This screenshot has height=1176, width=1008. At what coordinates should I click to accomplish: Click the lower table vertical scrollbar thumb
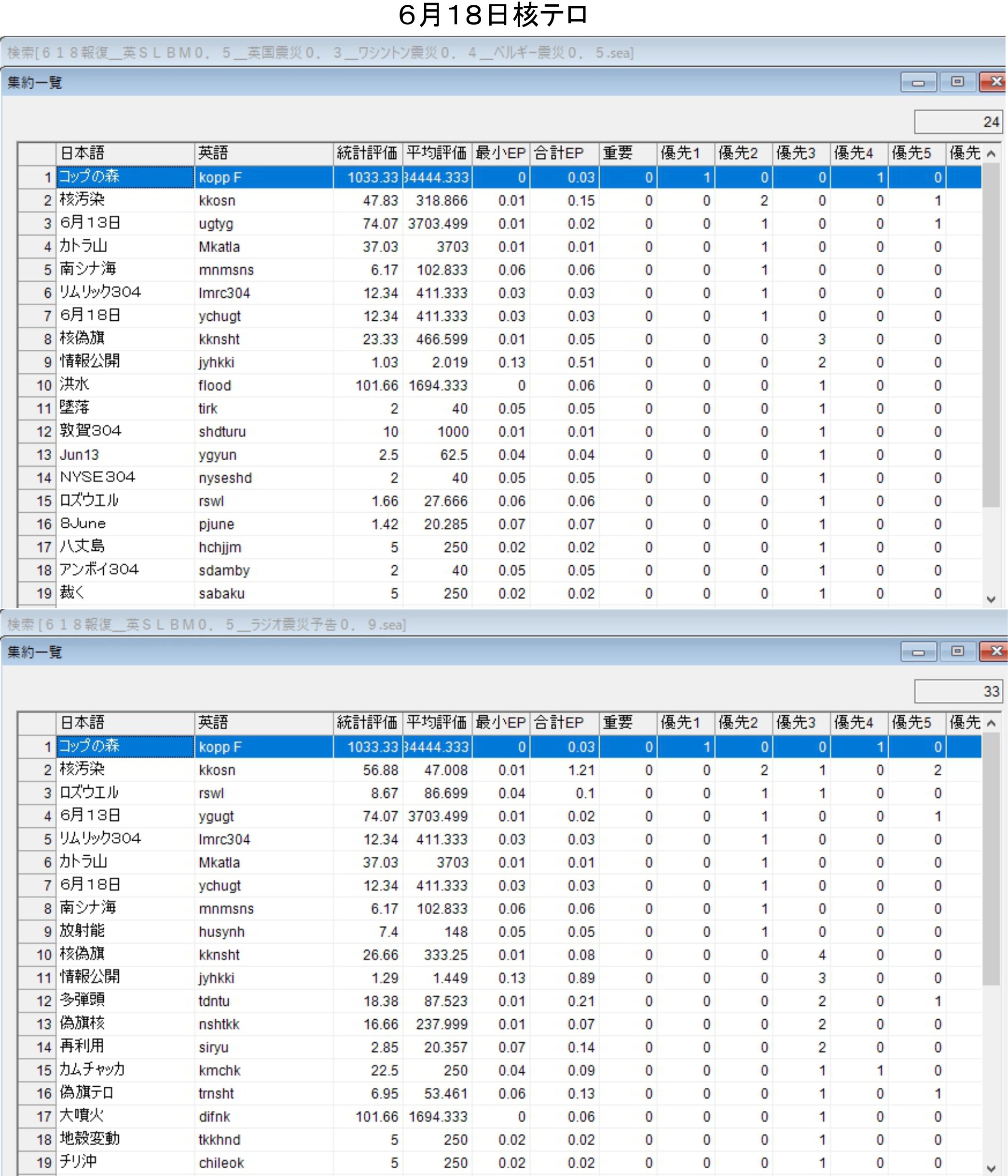click(991, 859)
